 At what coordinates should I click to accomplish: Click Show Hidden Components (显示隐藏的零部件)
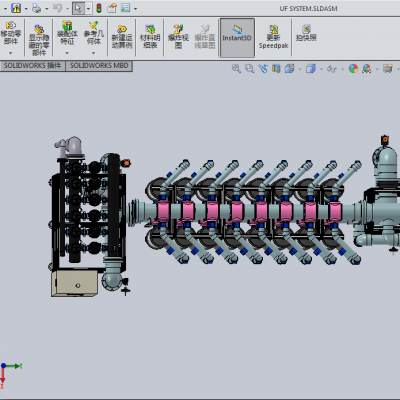click(x=39, y=40)
